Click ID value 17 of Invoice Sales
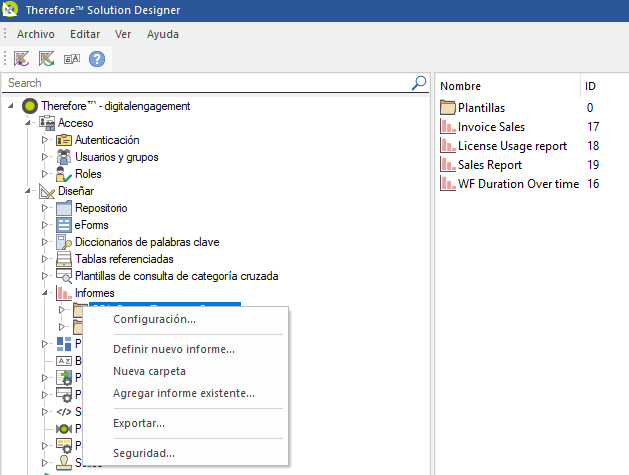 593,127
